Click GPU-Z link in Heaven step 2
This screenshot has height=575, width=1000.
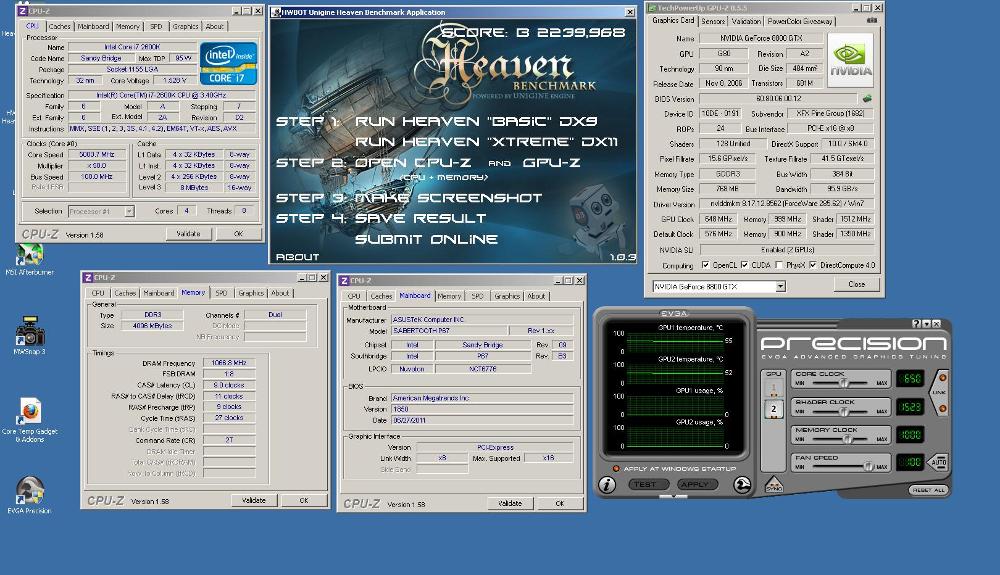551,163
